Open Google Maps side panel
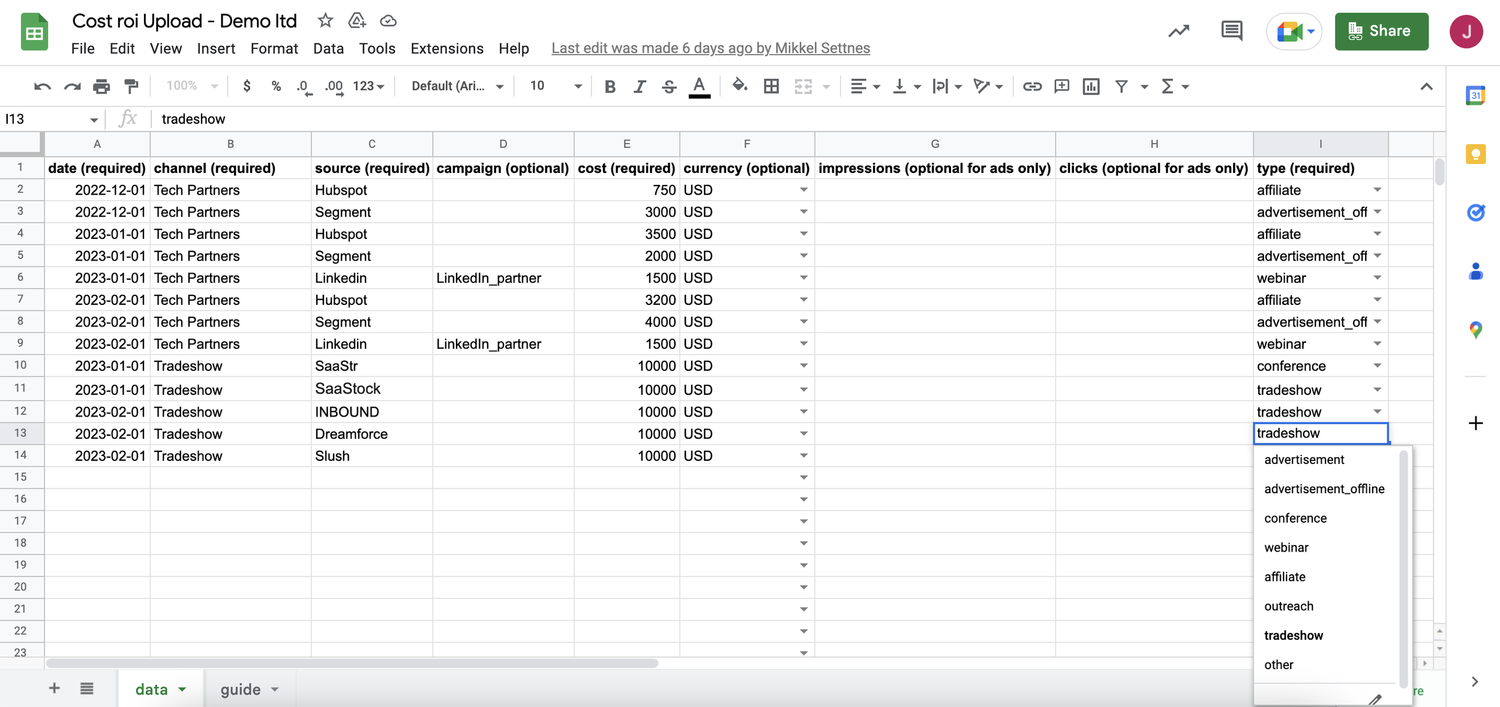The width and height of the screenshot is (1500, 707). [x=1475, y=329]
